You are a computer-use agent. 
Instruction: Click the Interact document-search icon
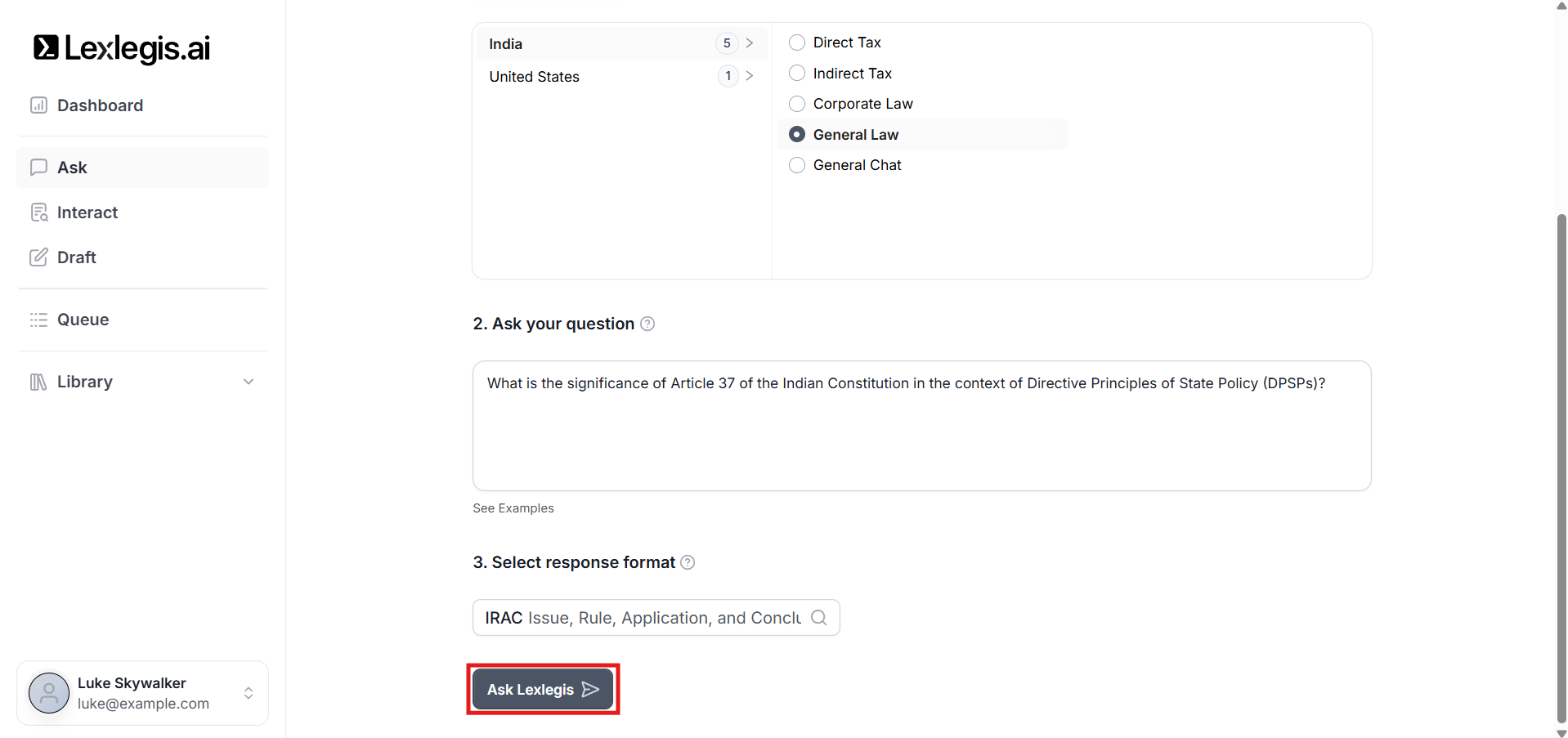pyautogui.click(x=38, y=212)
